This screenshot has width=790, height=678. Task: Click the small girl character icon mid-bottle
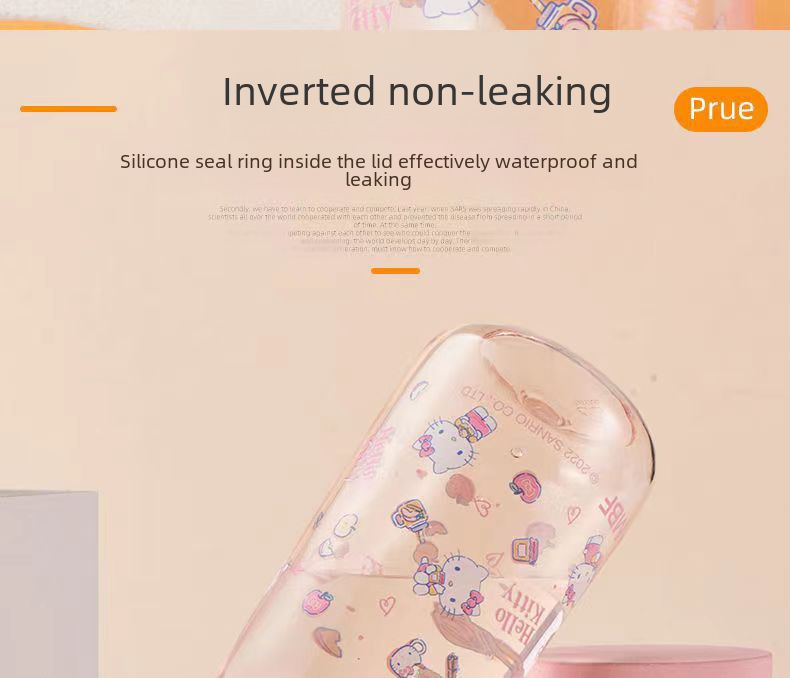tap(409, 514)
